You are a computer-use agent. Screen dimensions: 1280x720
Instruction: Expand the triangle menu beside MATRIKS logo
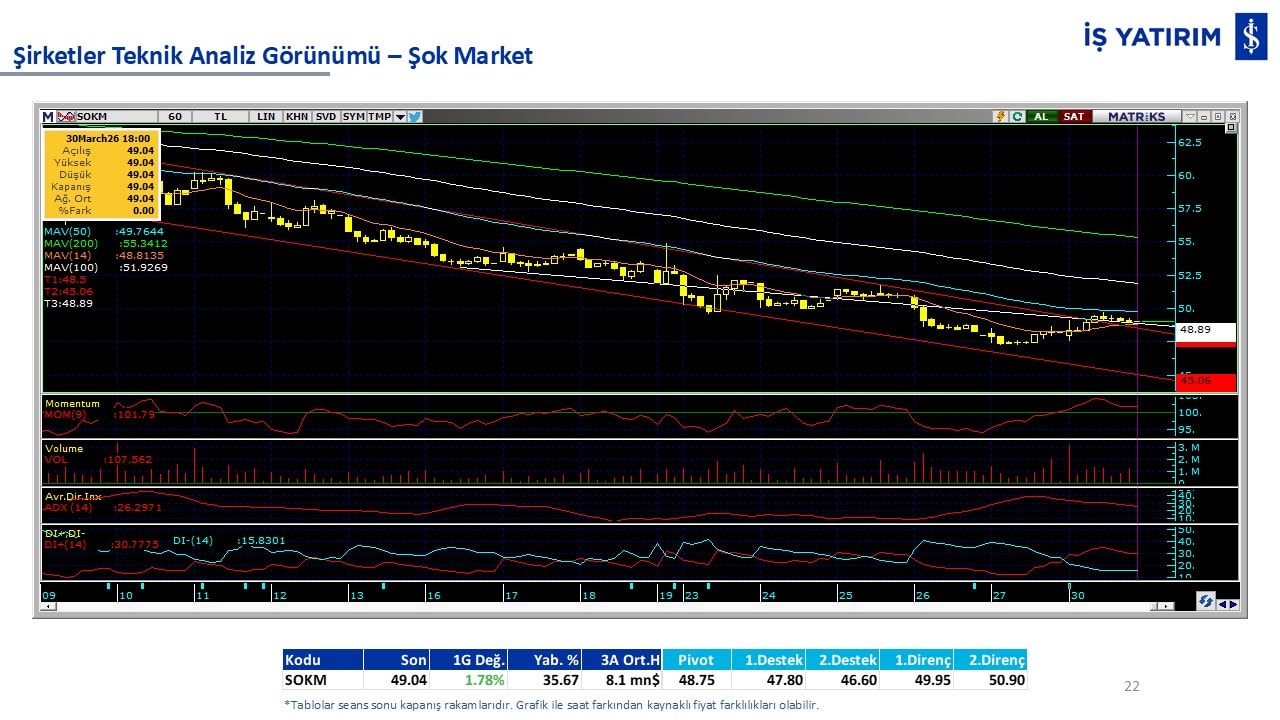coord(1189,117)
